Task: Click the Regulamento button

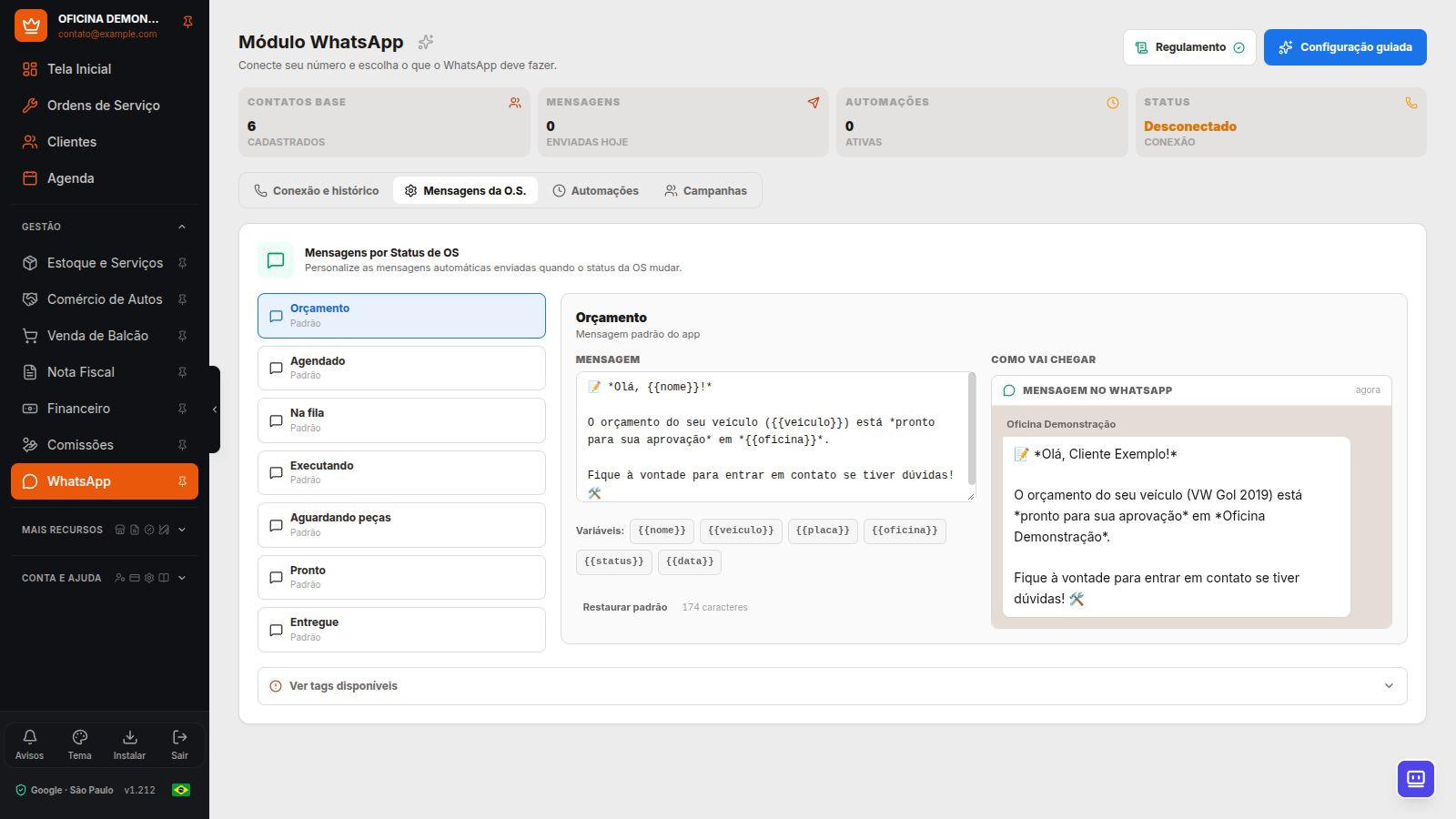Action: [1189, 47]
